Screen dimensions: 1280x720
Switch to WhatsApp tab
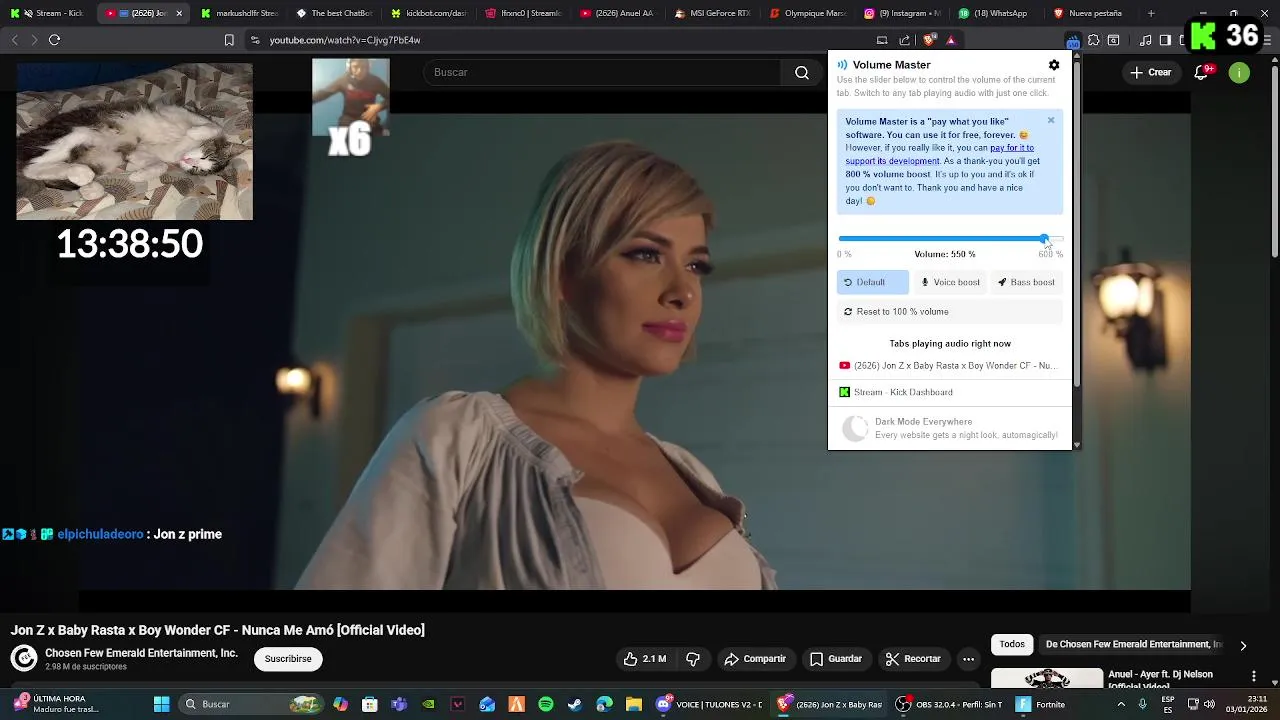(999, 13)
